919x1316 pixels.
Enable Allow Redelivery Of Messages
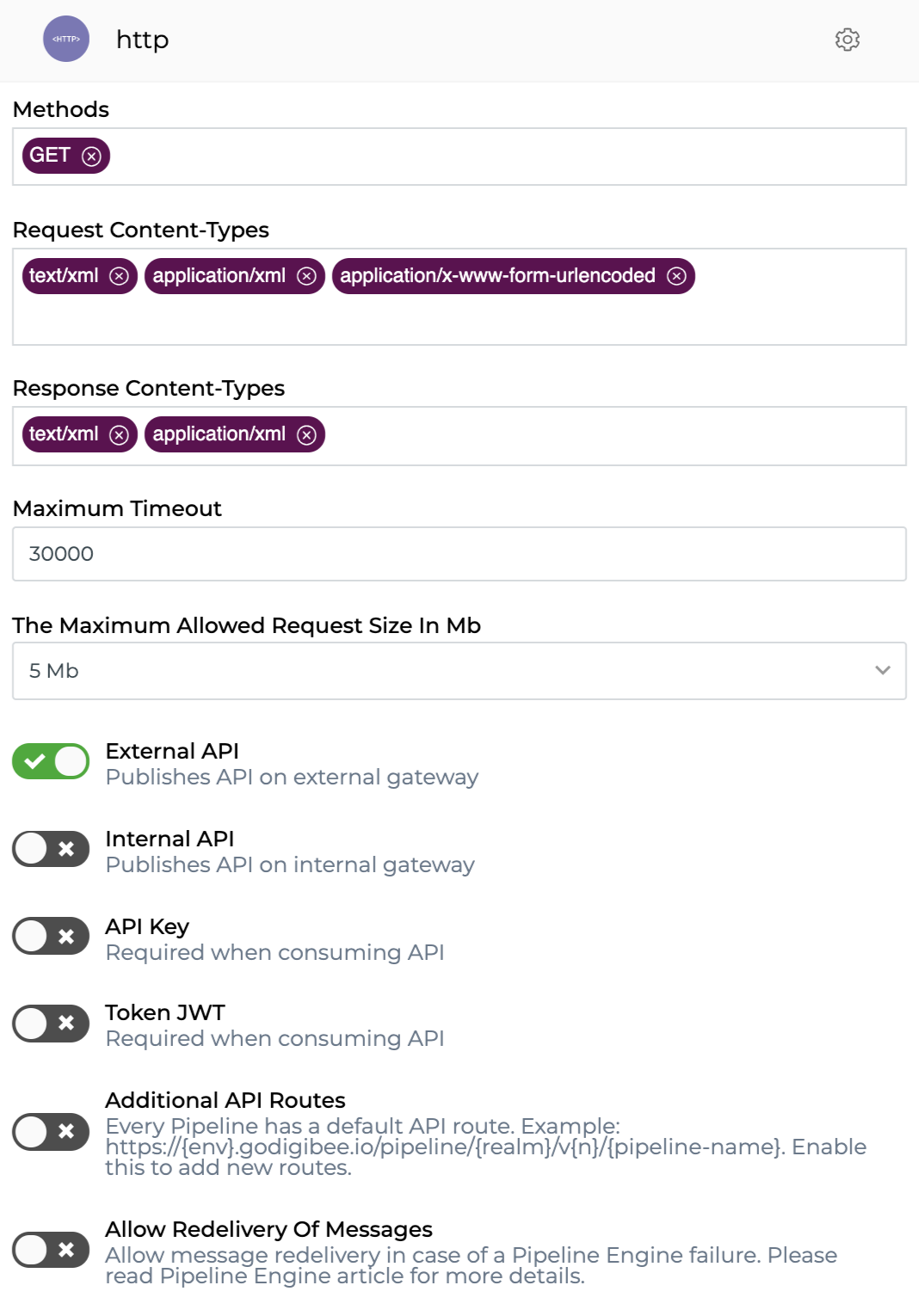pos(51,1250)
